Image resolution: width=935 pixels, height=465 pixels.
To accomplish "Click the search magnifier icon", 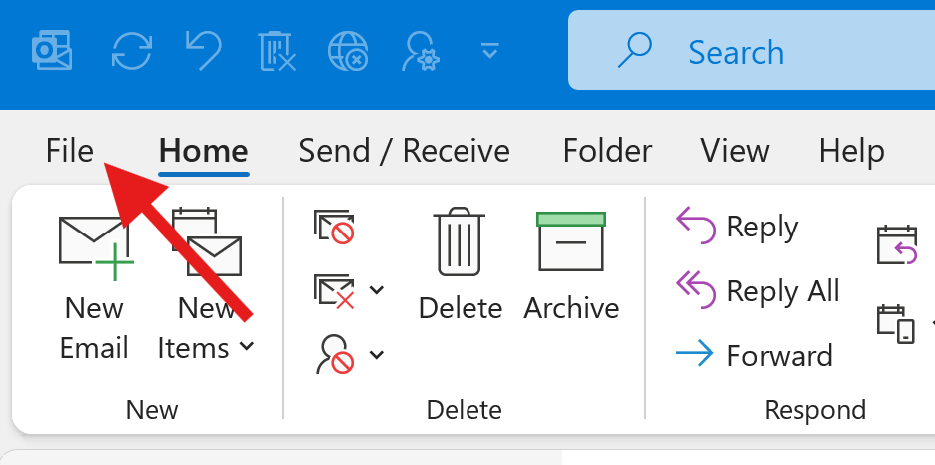I will pos(635,51).
